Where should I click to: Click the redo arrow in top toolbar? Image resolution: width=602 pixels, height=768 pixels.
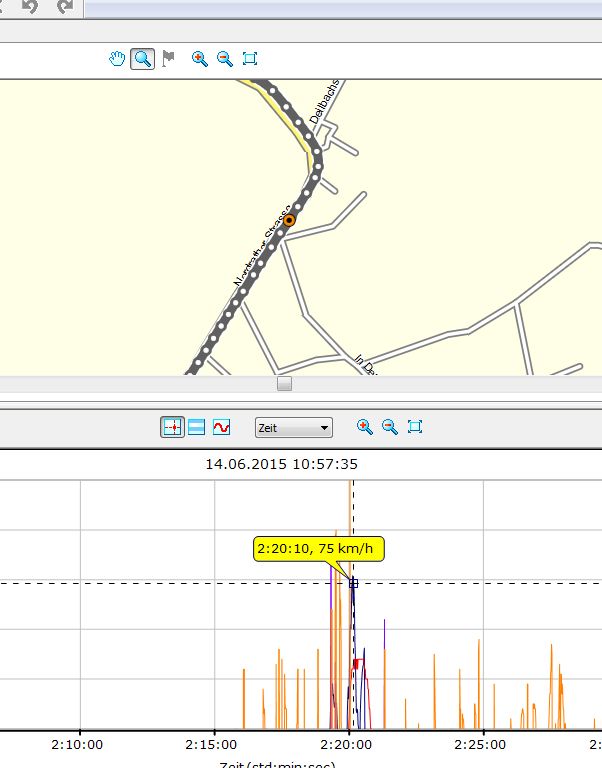(65, 7)
